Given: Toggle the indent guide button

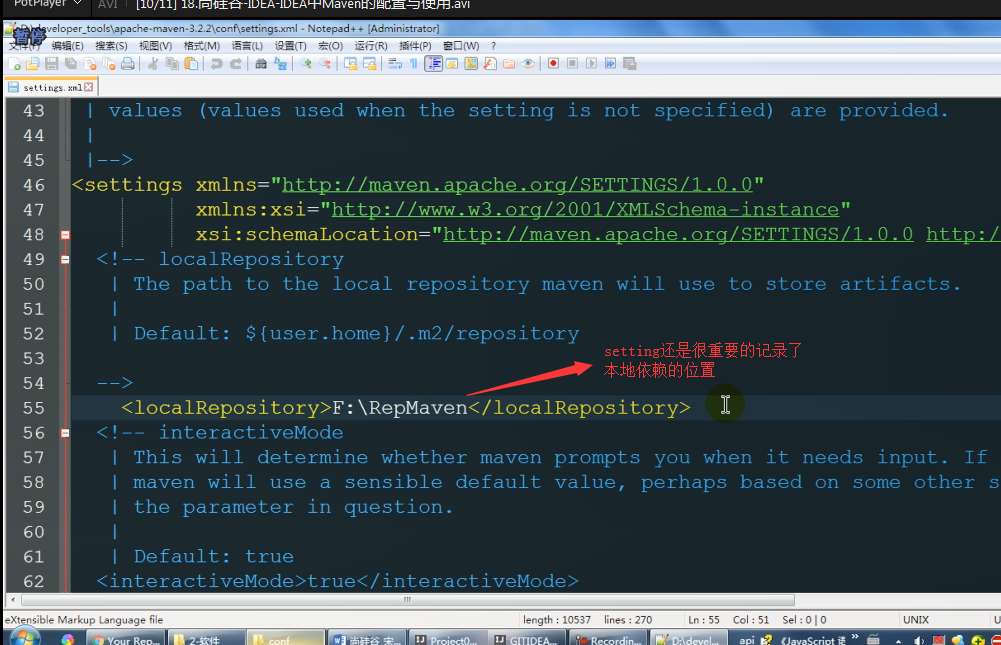Looking at the screenshot, I should point(433,64).
